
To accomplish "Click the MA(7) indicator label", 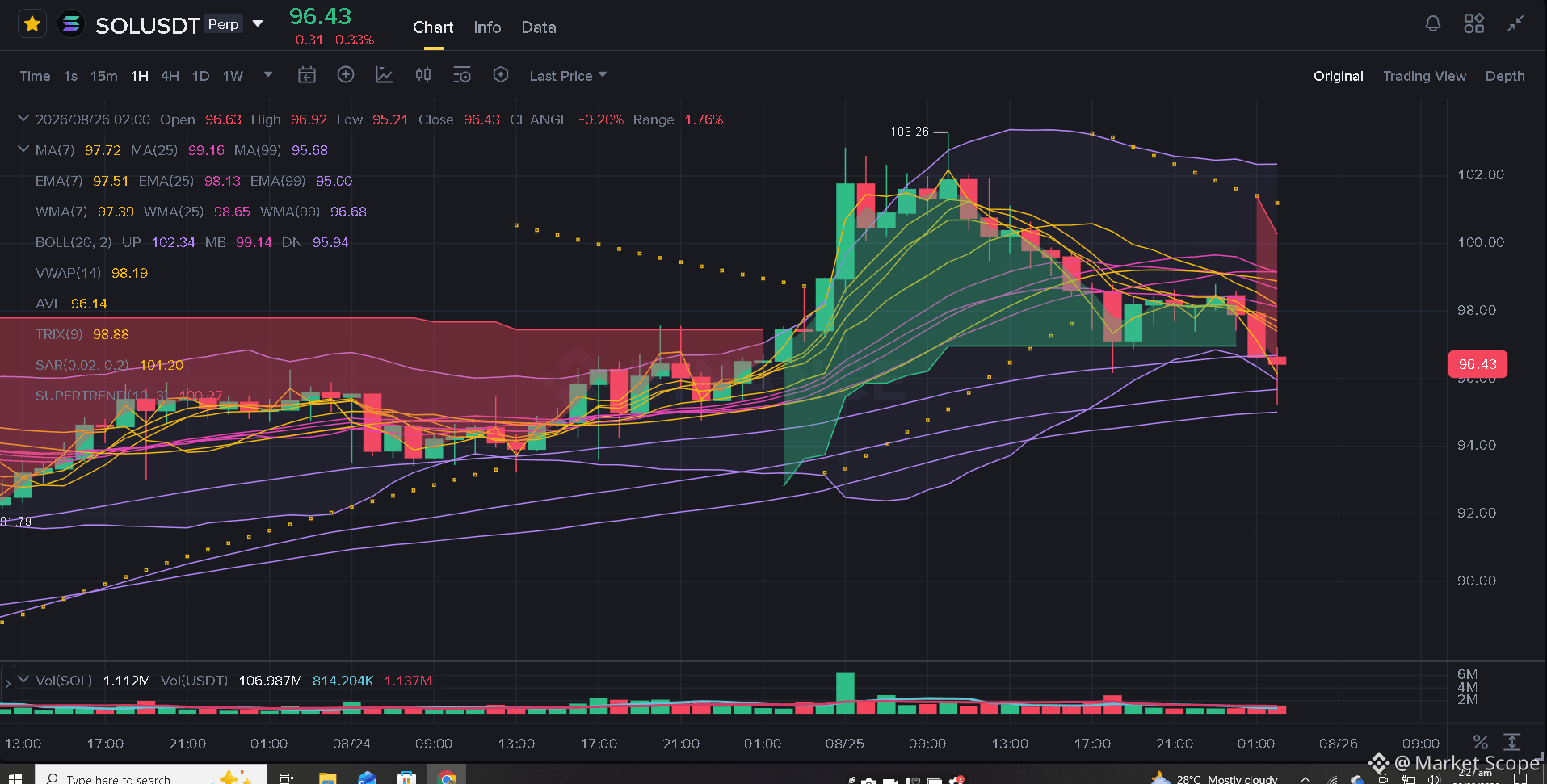I will [55, 150].
